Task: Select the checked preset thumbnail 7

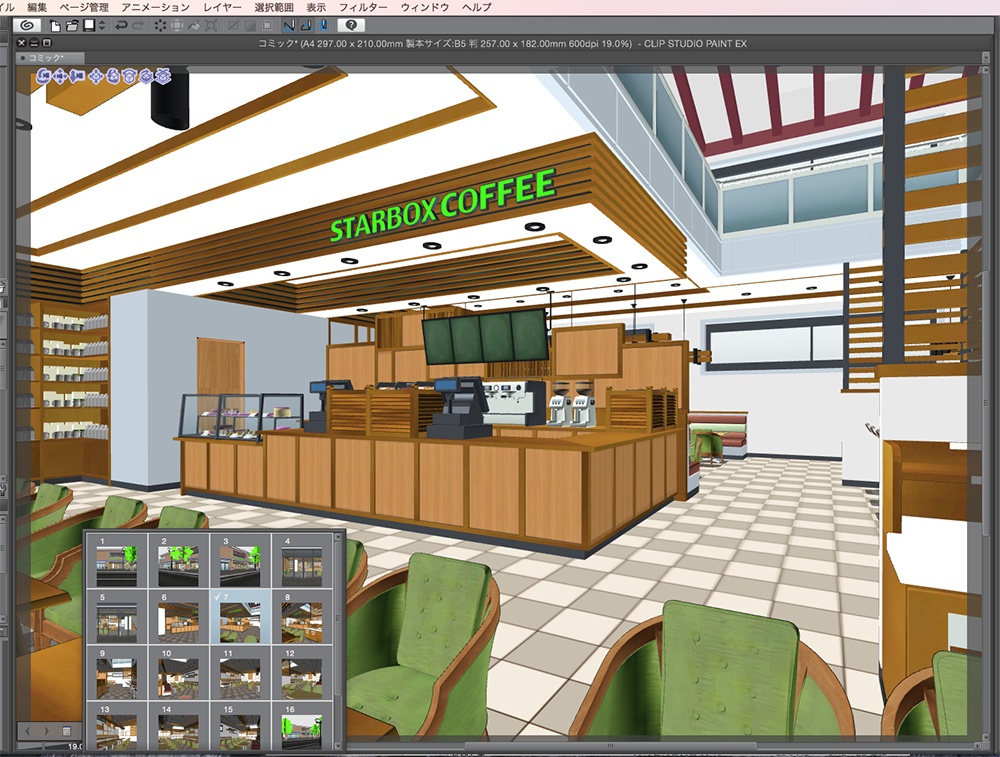Action: 240,617
